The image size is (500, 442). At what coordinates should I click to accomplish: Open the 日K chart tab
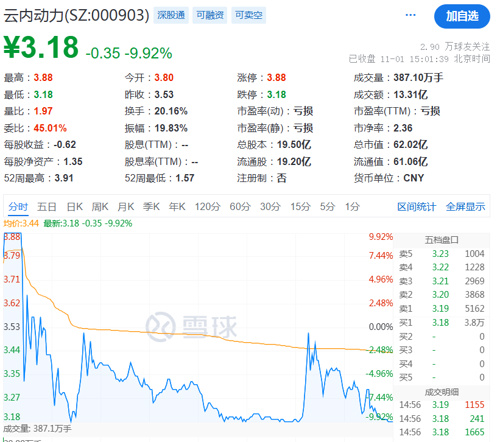tap(75, 207)
